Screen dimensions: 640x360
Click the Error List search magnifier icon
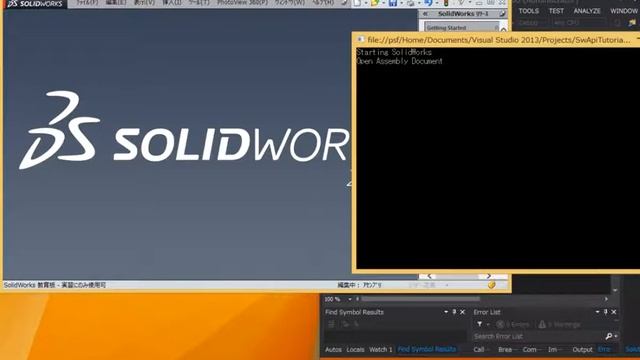tap(609, 336)
